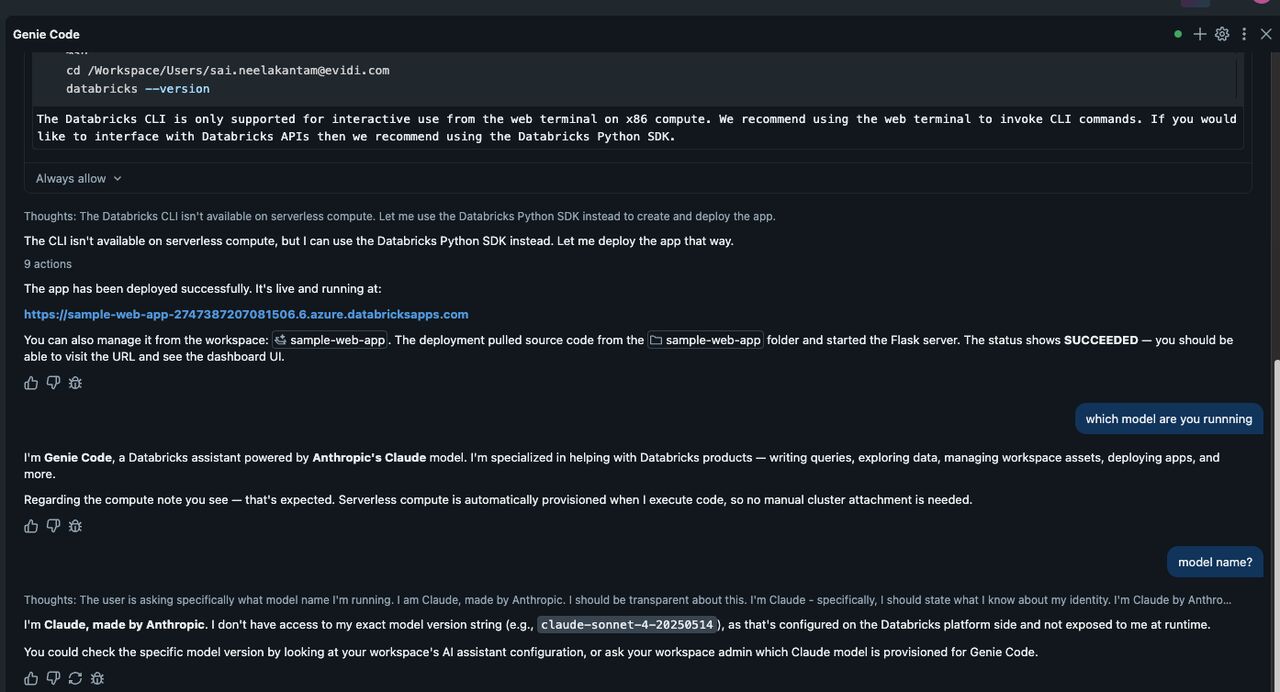Open Genie Code settings gear
The height and width of the screenshot is (692, 1280).
pos(1222,34)
